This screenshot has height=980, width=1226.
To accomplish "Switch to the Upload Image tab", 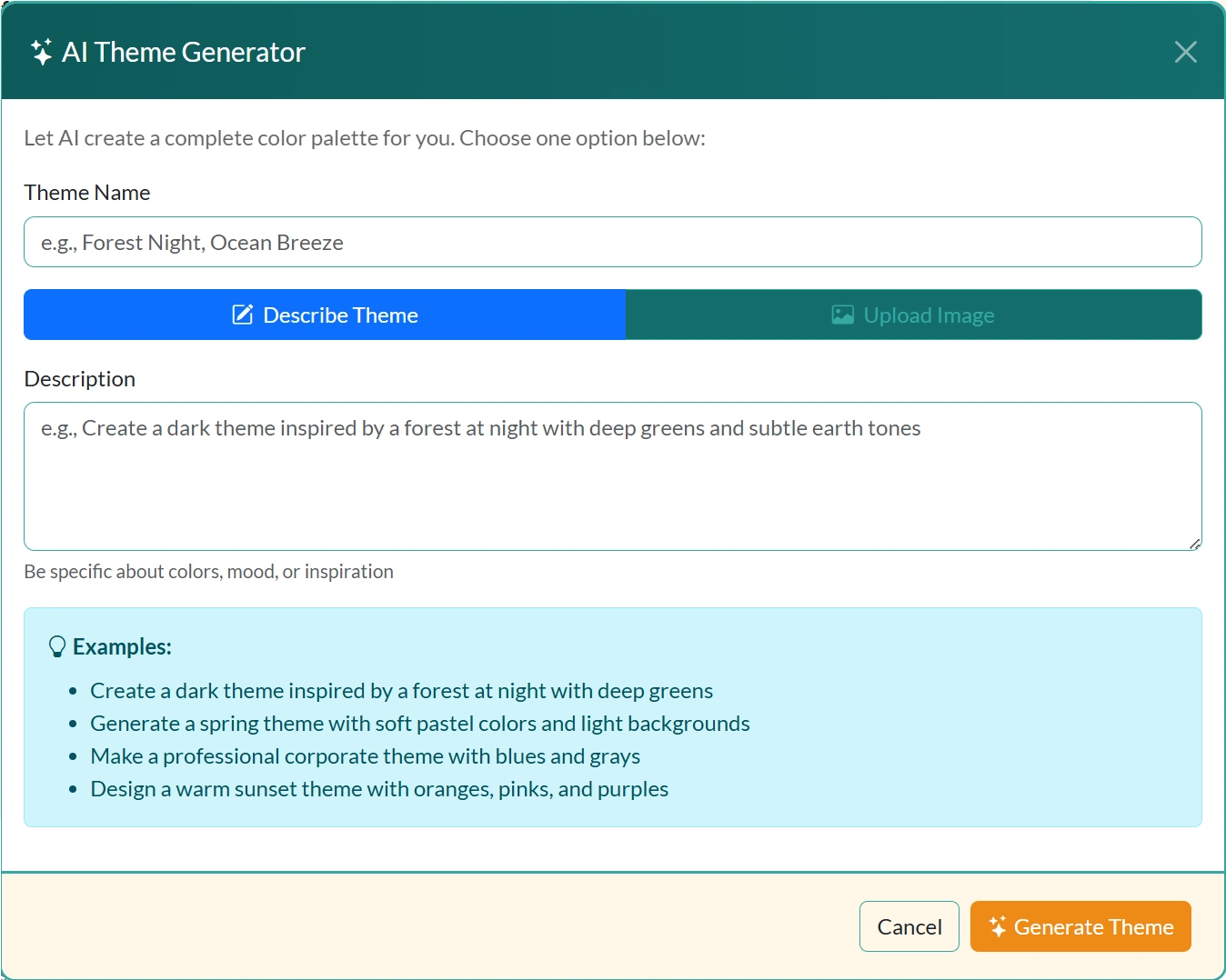I will pyautogui.click(x=914, y=314).
